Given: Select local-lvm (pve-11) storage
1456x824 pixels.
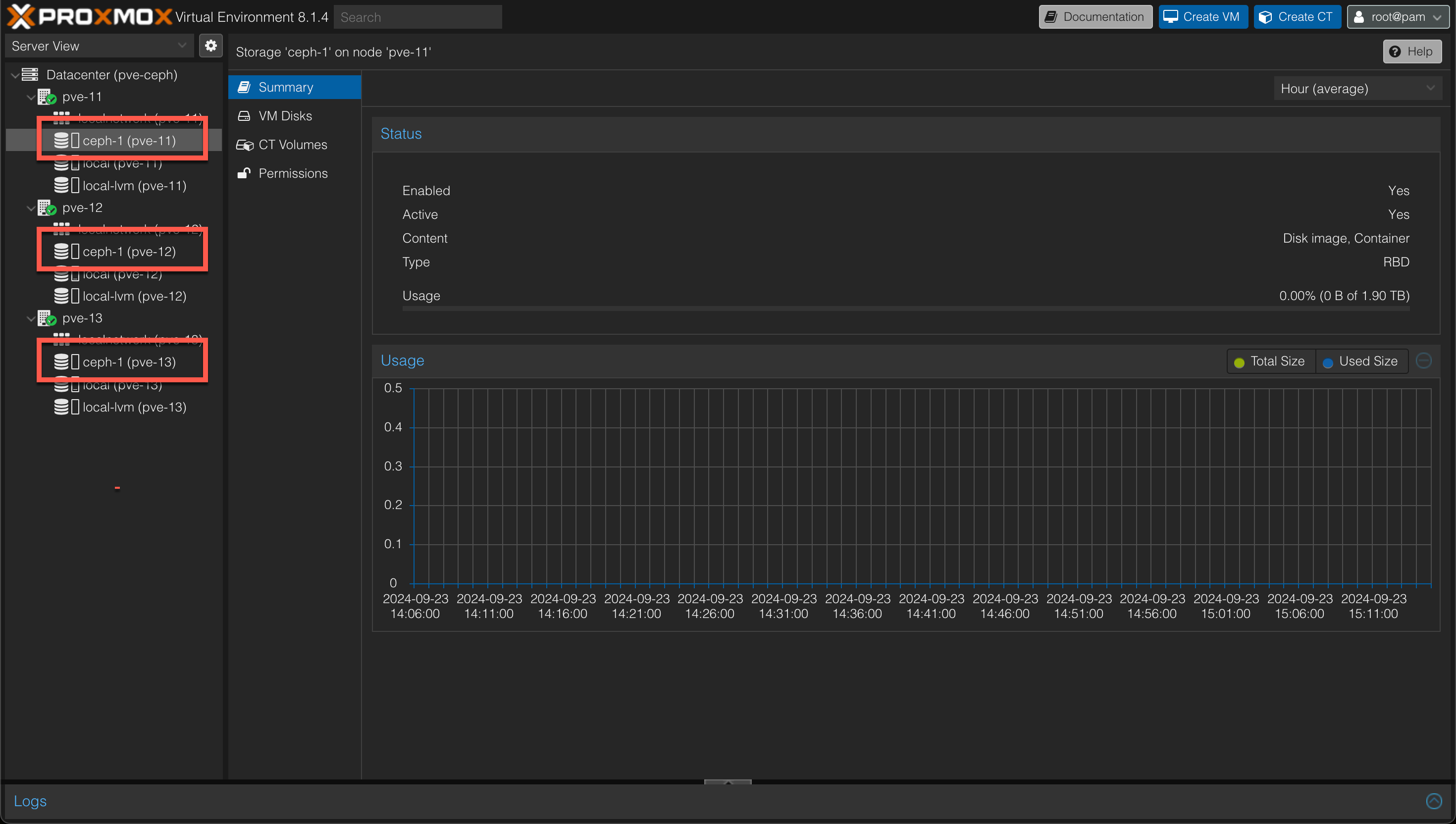Looking at the screenshot, I should 135,185.
